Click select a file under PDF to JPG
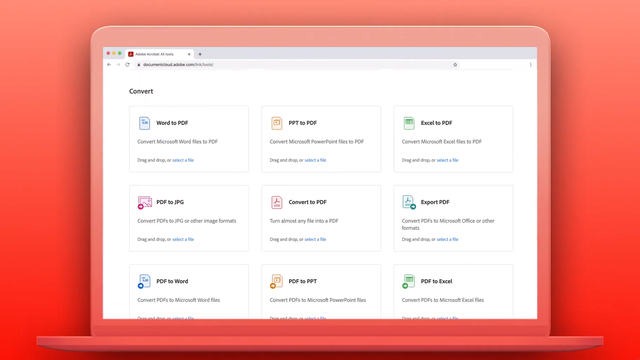Screen dimensions: 640x360 point(183,239)
